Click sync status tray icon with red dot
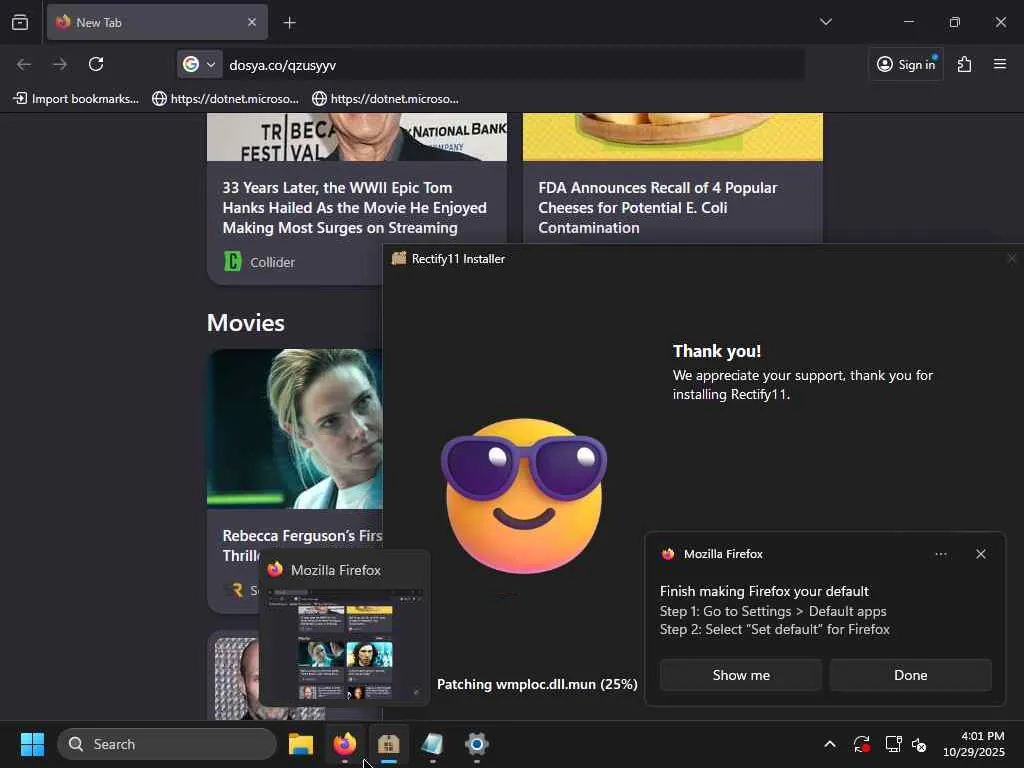 (x=861, y=744)
